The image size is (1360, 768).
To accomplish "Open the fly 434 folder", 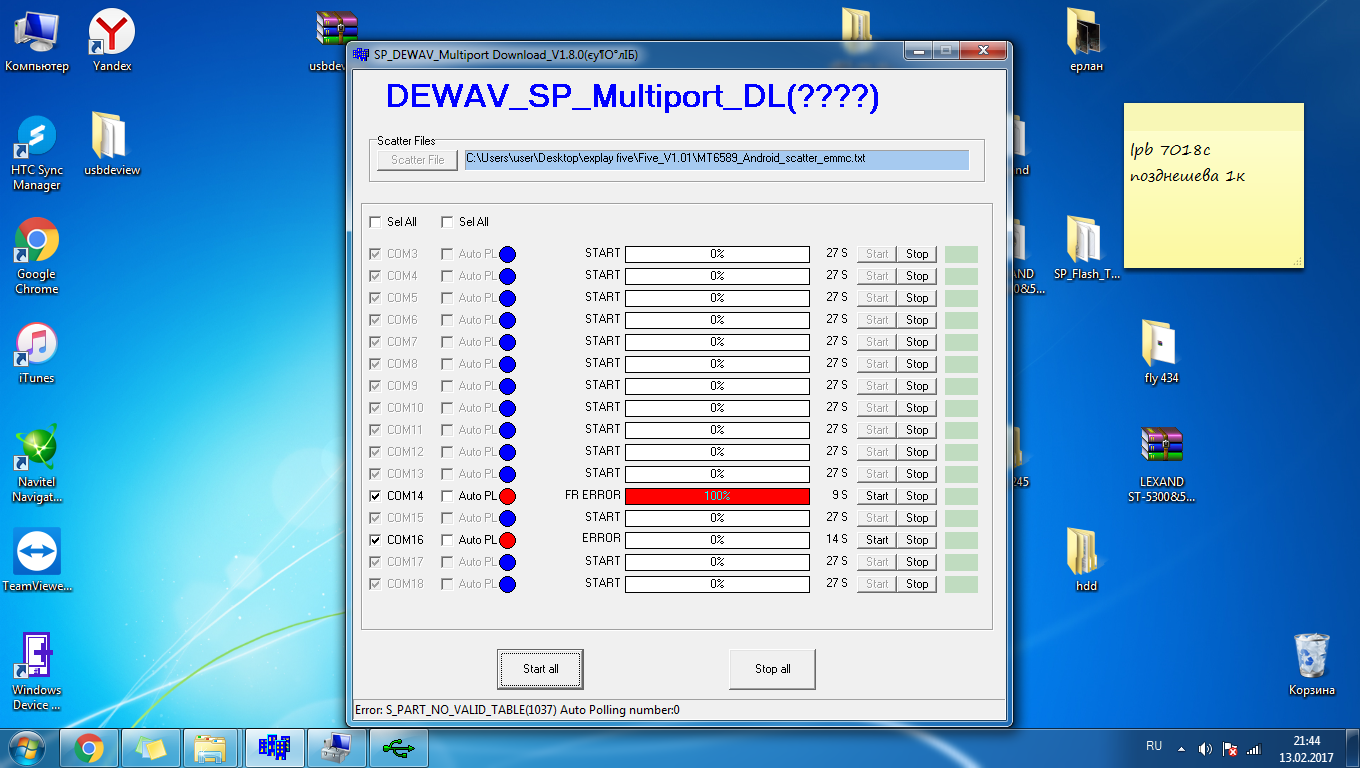I will 1161,345.
